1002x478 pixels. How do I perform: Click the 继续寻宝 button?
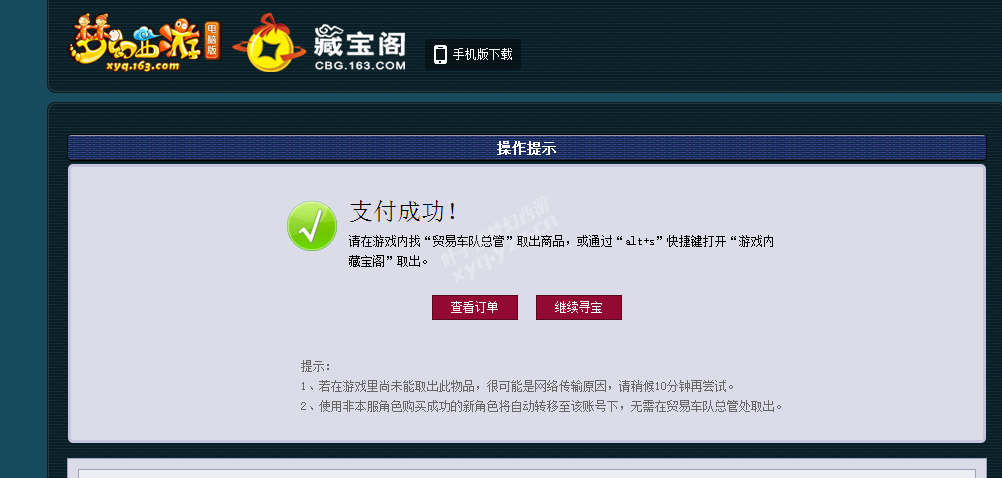point(579,307)
